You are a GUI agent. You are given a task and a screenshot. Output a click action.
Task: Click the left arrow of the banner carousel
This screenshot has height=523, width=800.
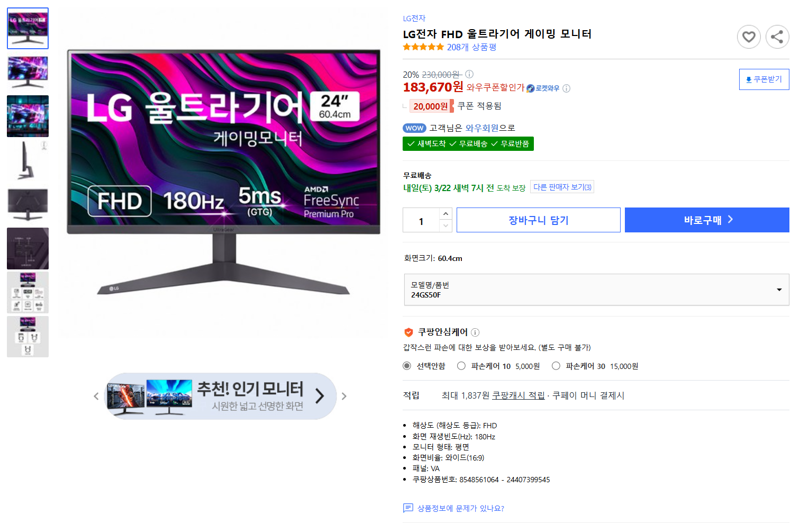tap(96, 396)
